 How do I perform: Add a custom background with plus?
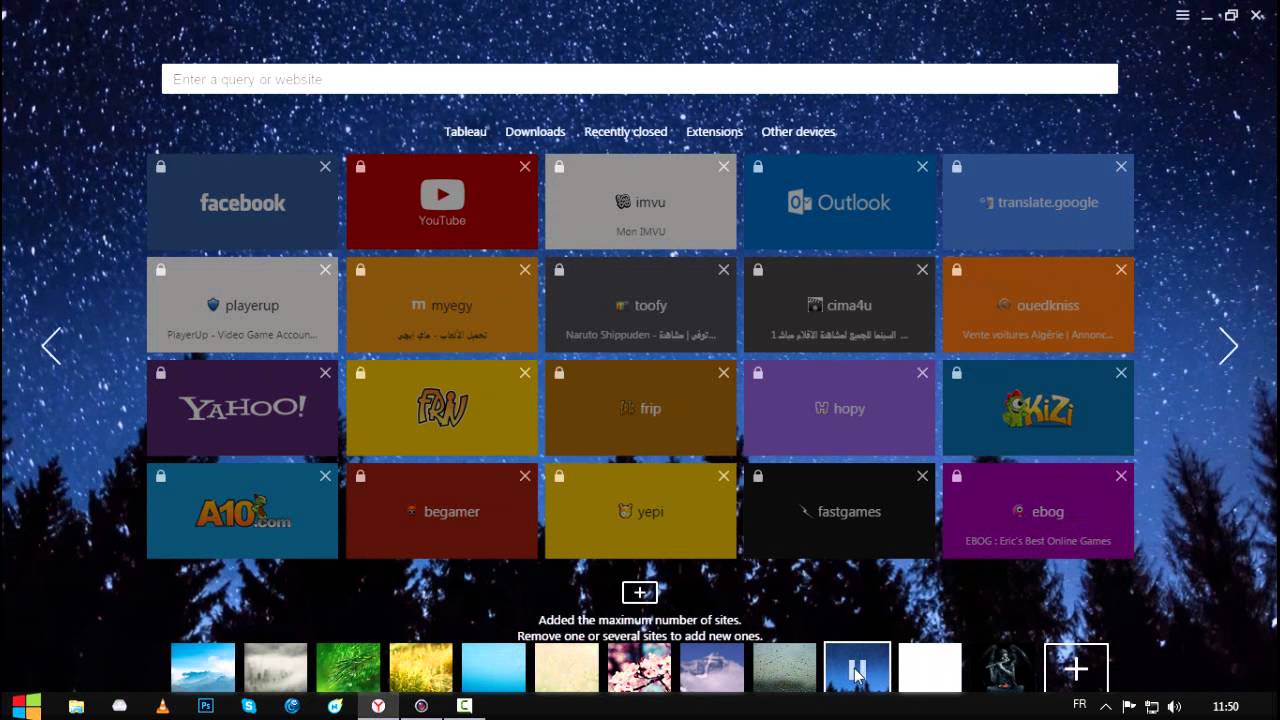[x=1076, y=668]
